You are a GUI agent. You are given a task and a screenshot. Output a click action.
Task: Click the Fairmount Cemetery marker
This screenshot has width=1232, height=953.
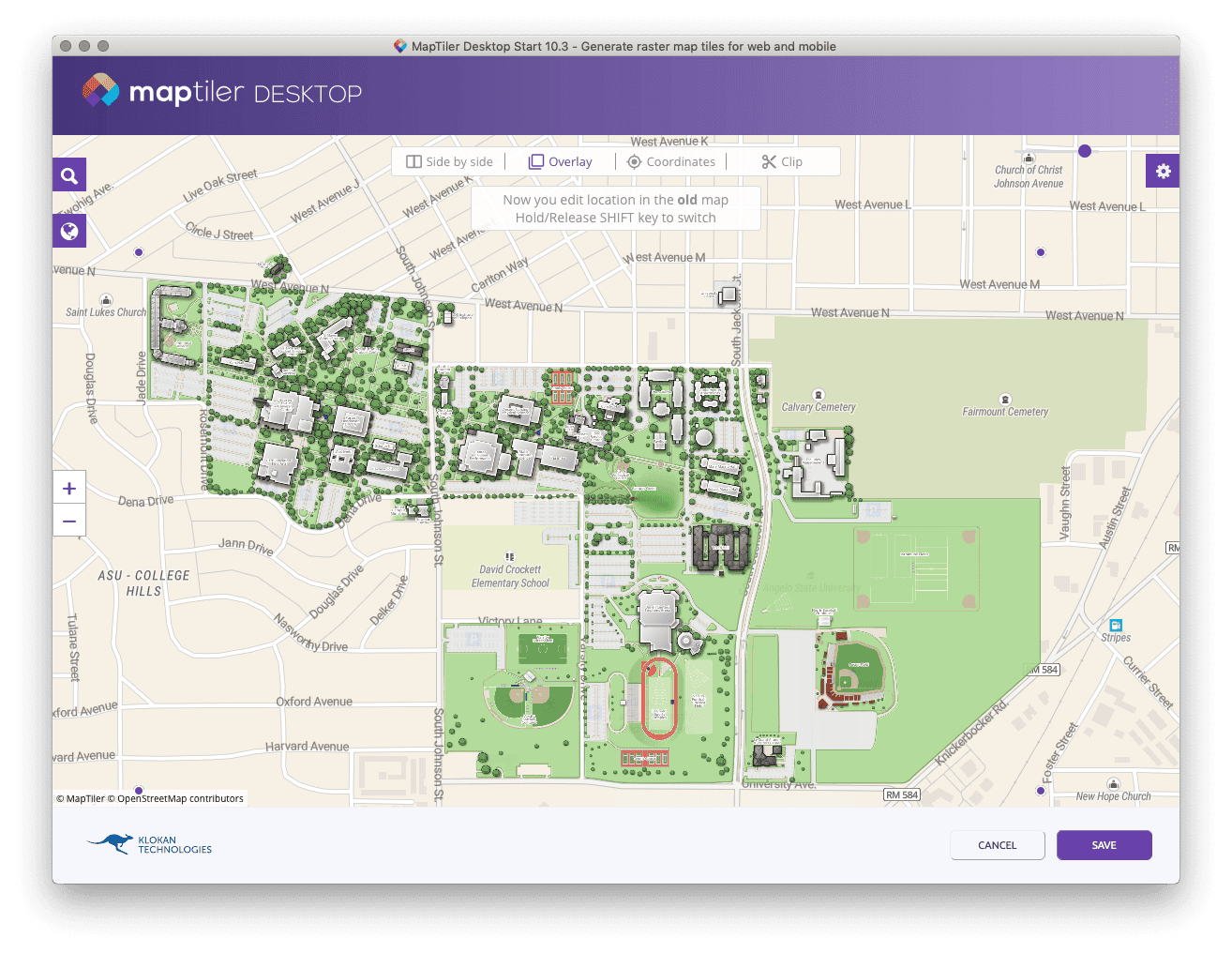[x=1005, y=400]
